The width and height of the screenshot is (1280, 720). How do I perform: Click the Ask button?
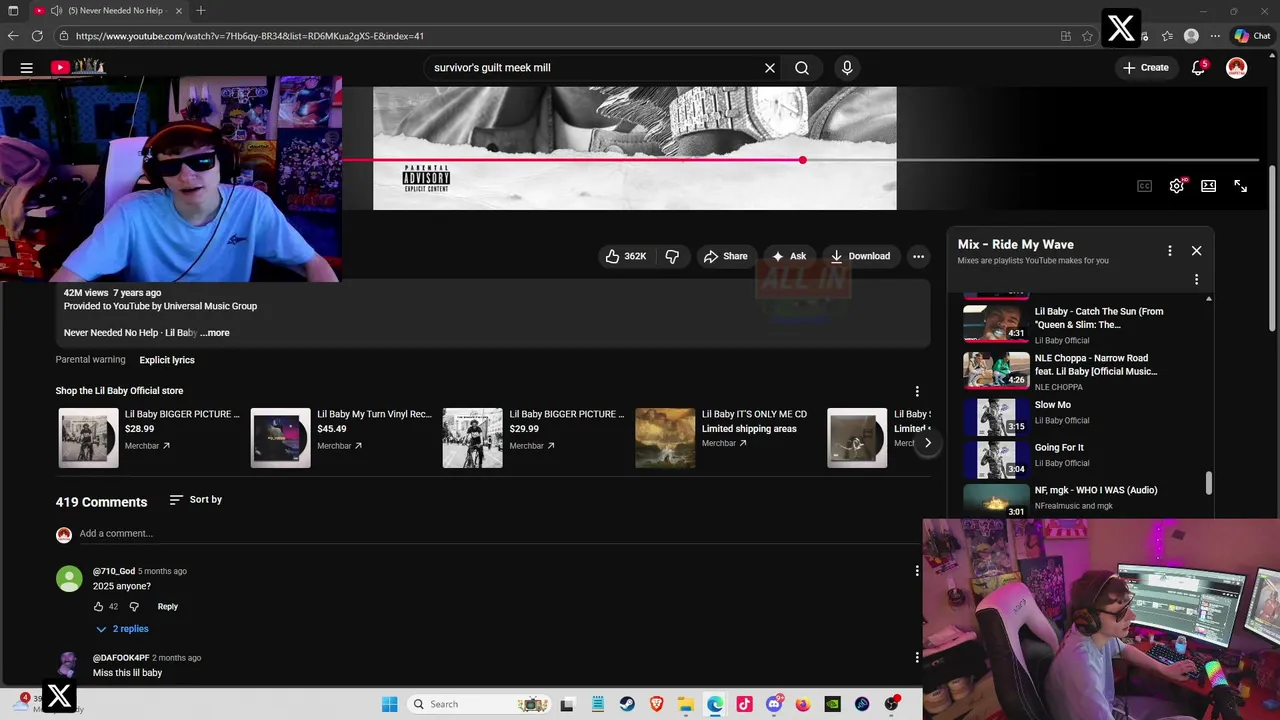click(x=788, y=256)
